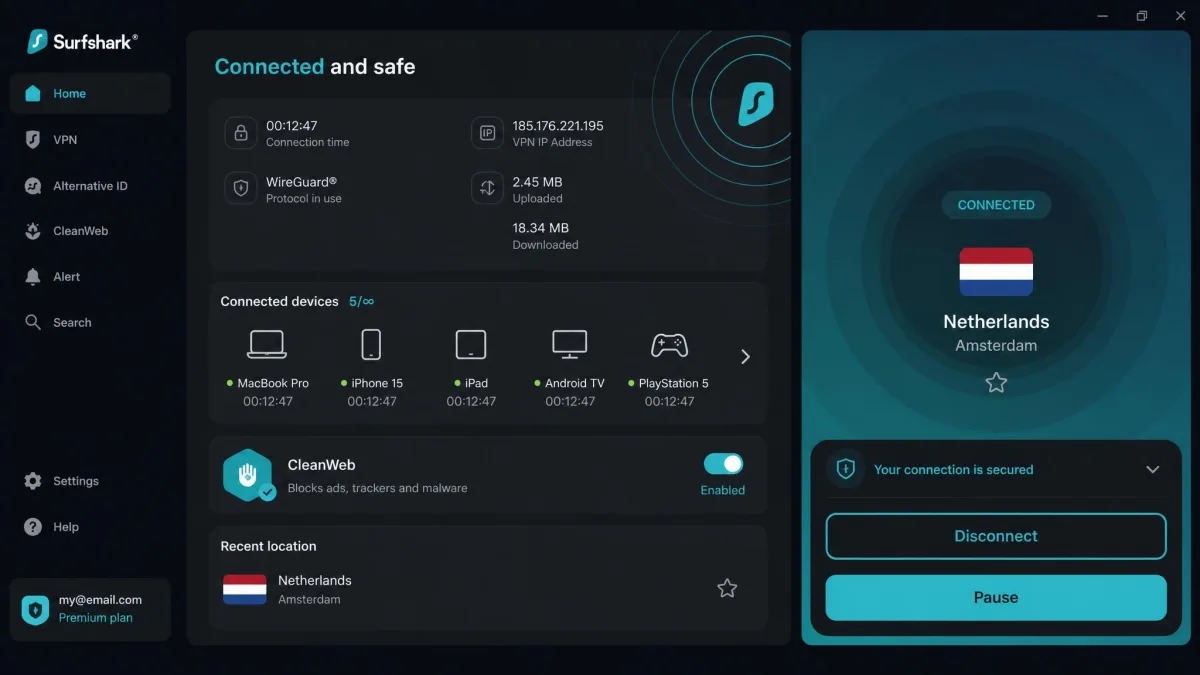Show more connected devices with the right chevron
This screenshot has width=1200, height=675.
click(745, 356)
